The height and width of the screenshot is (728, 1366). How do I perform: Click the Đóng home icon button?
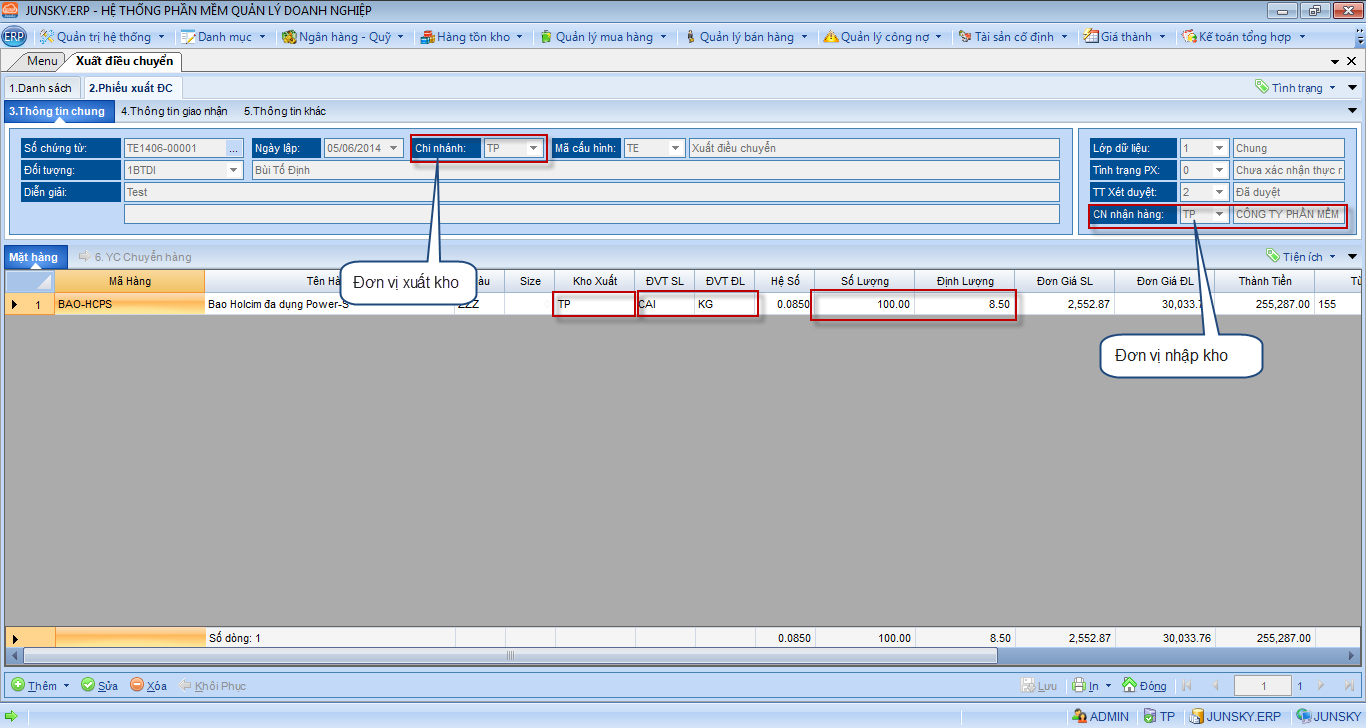[x=1130, y=686]
